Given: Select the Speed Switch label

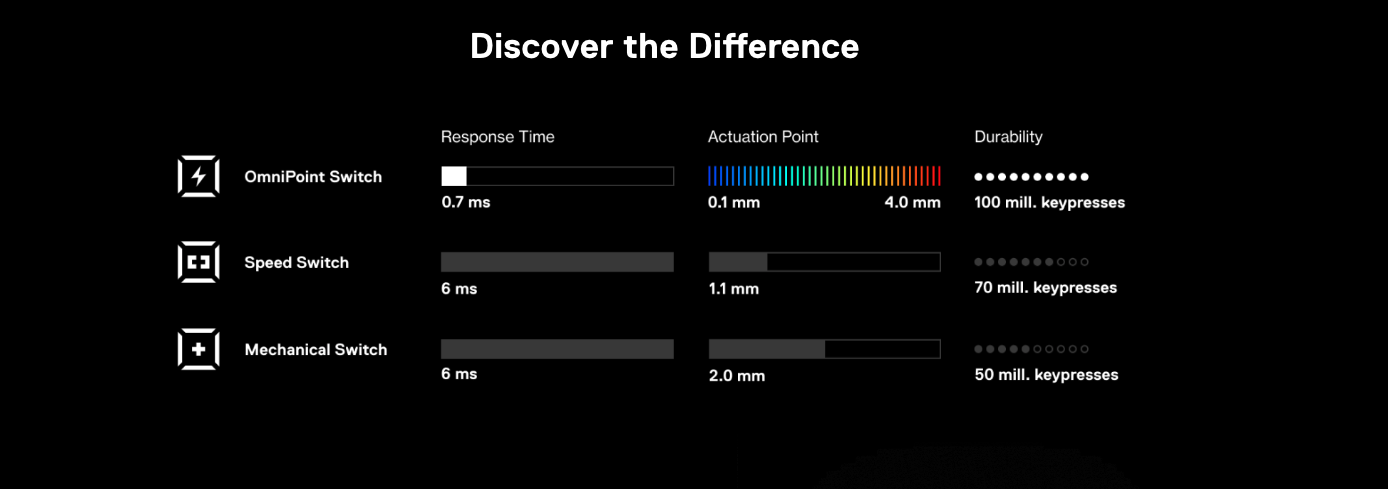Looking at the screenshot, I should 297,263.
